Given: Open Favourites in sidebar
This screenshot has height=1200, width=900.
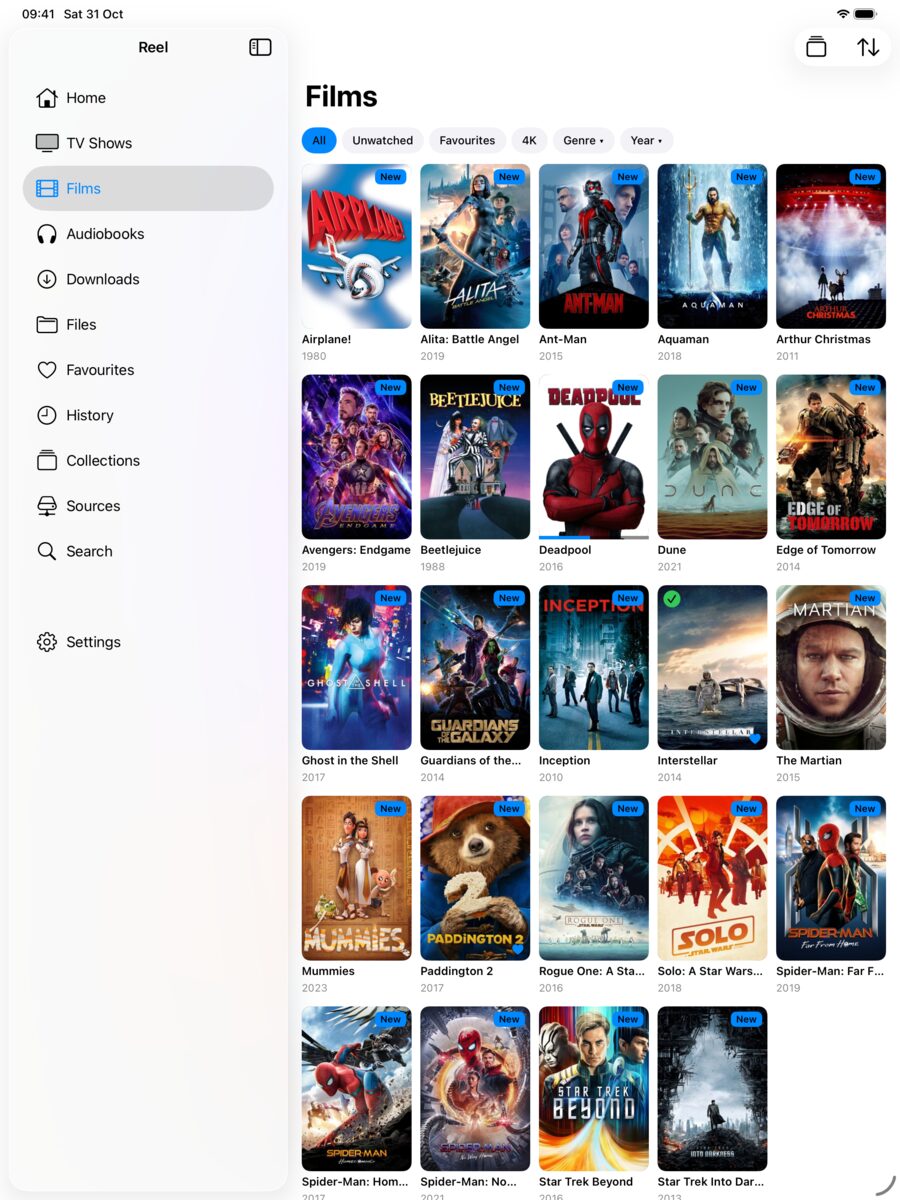Looking at the screenshot, I should 148,370.
